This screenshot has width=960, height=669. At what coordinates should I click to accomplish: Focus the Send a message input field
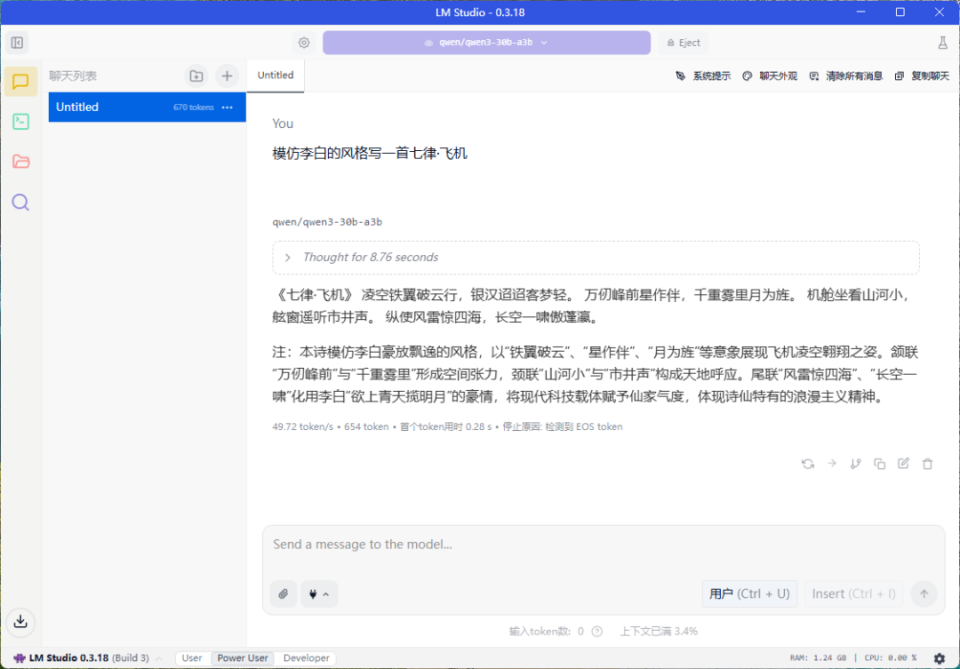click(x=603, y=545)
